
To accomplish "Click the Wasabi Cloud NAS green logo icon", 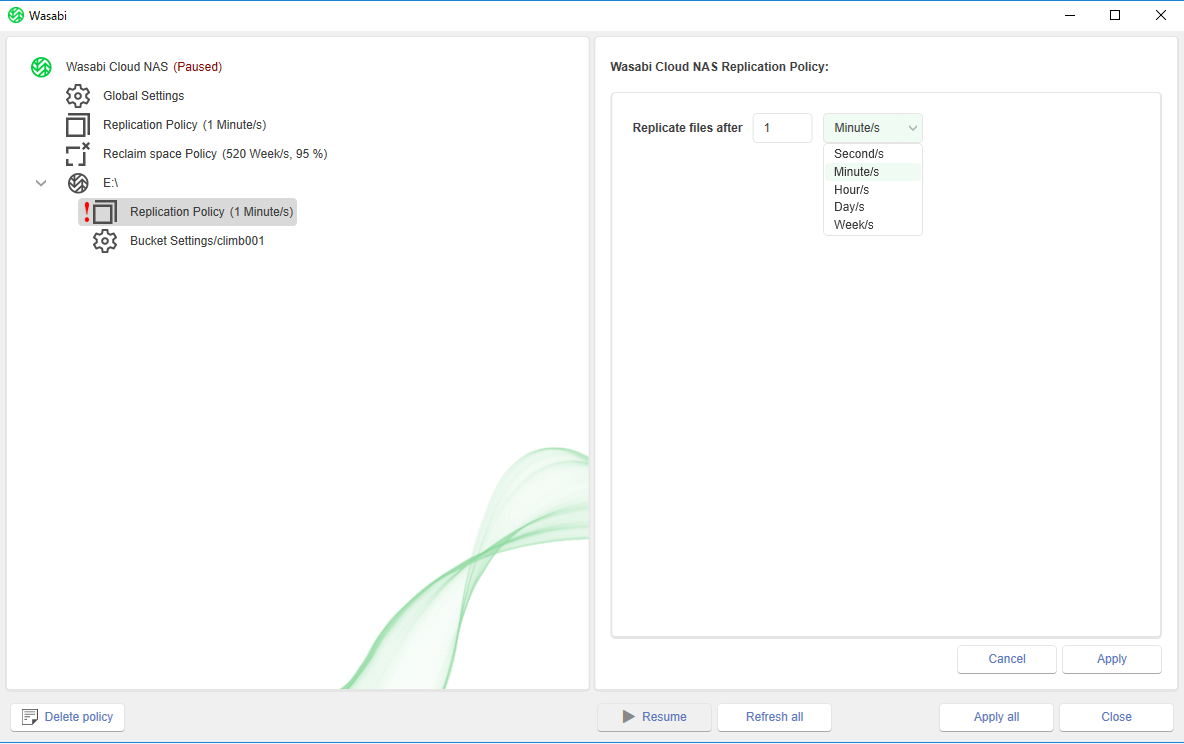I will (42, 67).
